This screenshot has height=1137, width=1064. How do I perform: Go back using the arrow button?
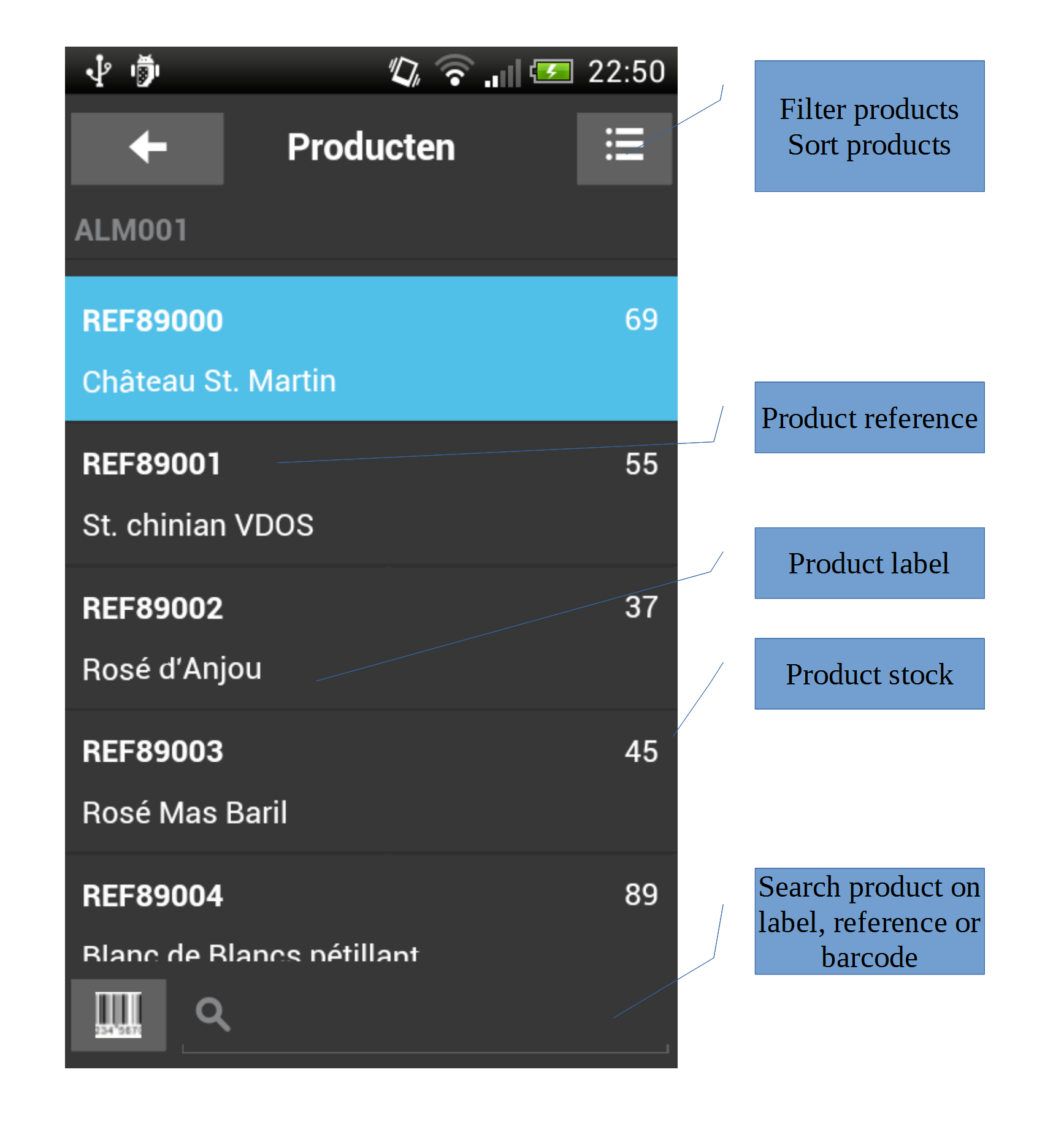point(147,148)
